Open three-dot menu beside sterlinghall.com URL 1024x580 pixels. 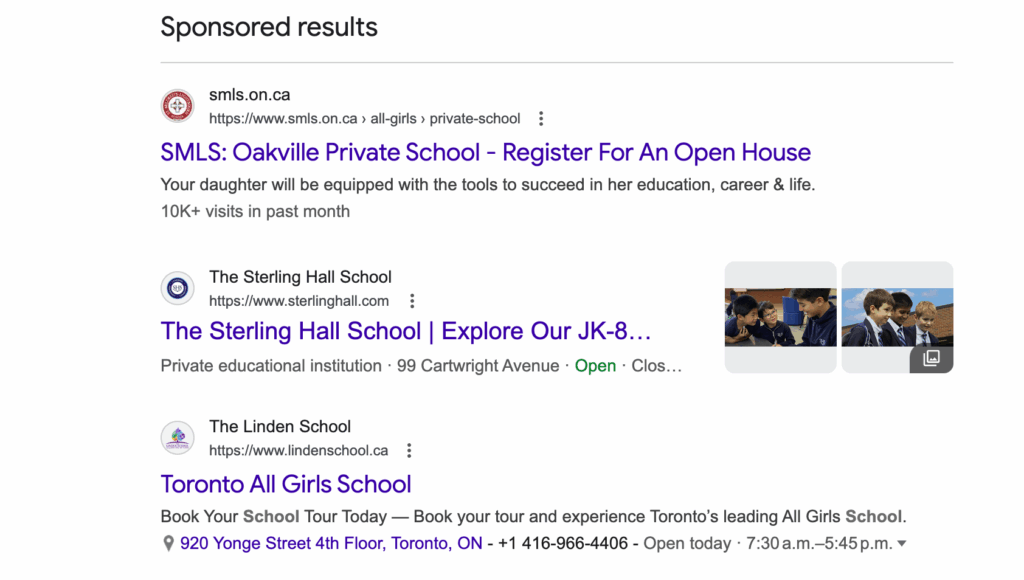[x=412, y=301]
